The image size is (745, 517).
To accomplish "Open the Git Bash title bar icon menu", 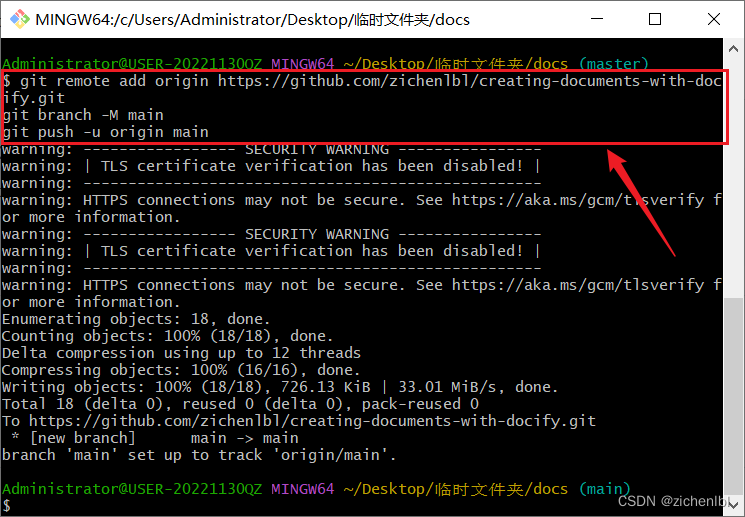I will pos(19,19).
